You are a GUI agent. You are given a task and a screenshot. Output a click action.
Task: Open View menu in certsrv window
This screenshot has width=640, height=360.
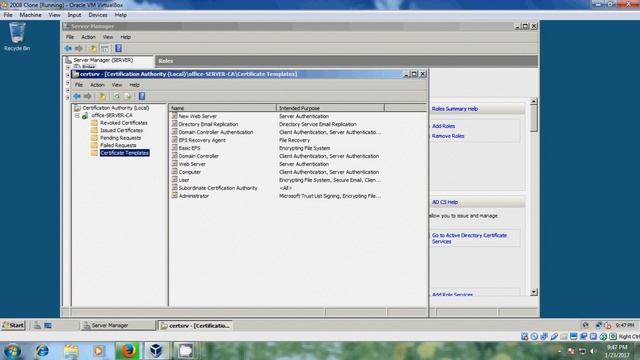(117, 85)
